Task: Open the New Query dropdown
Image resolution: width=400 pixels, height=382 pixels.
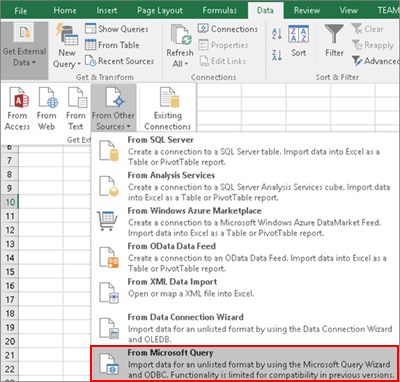Action: [67, 47]
